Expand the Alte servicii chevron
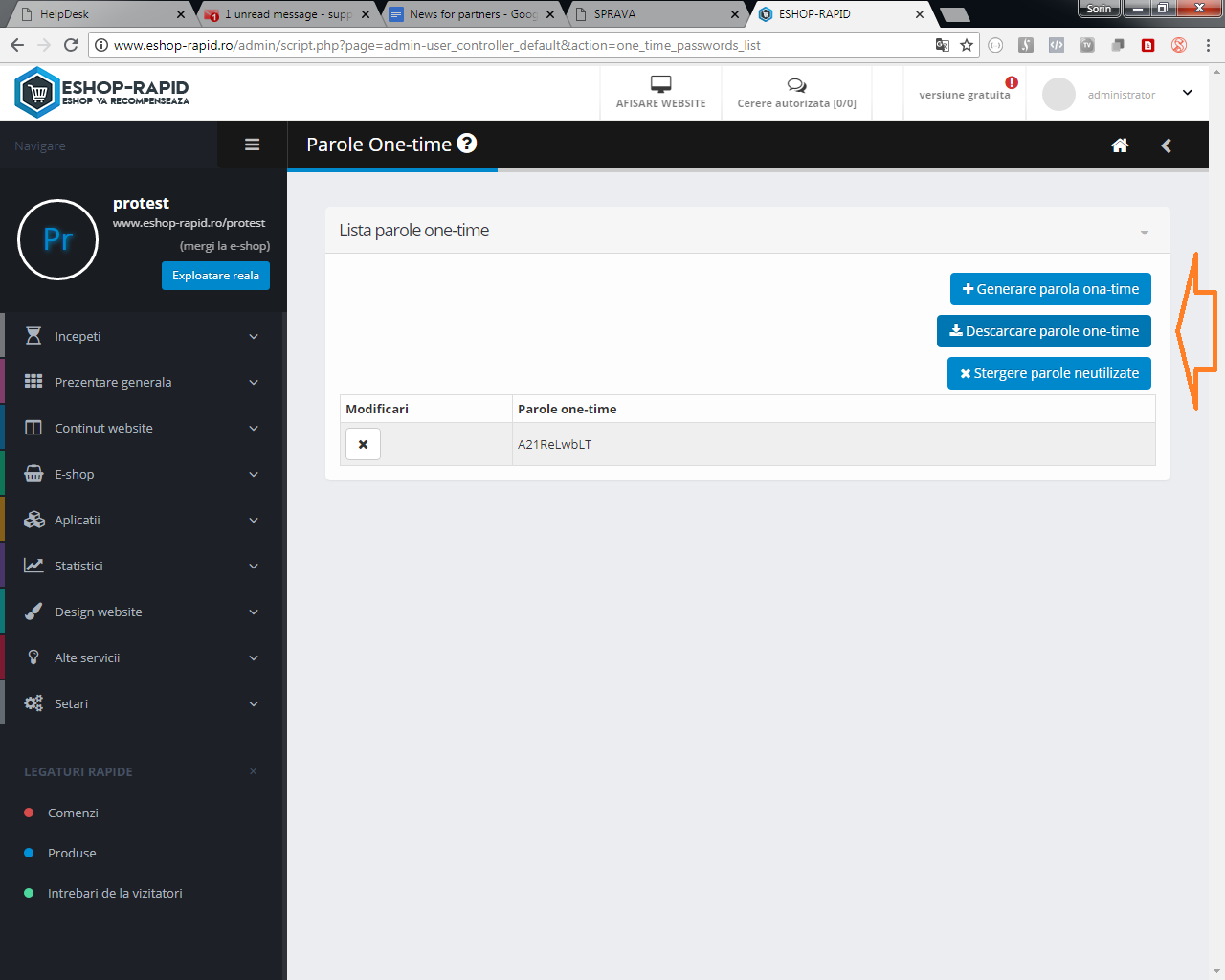 point(254,657)
